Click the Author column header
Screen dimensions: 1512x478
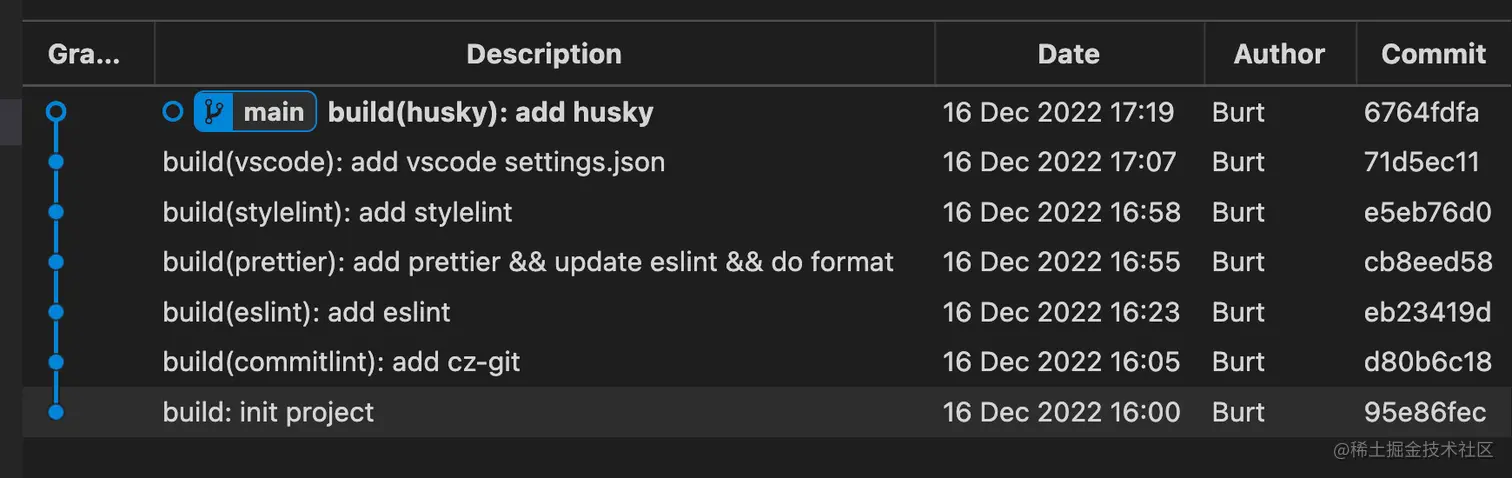[x=1279, y=54]
